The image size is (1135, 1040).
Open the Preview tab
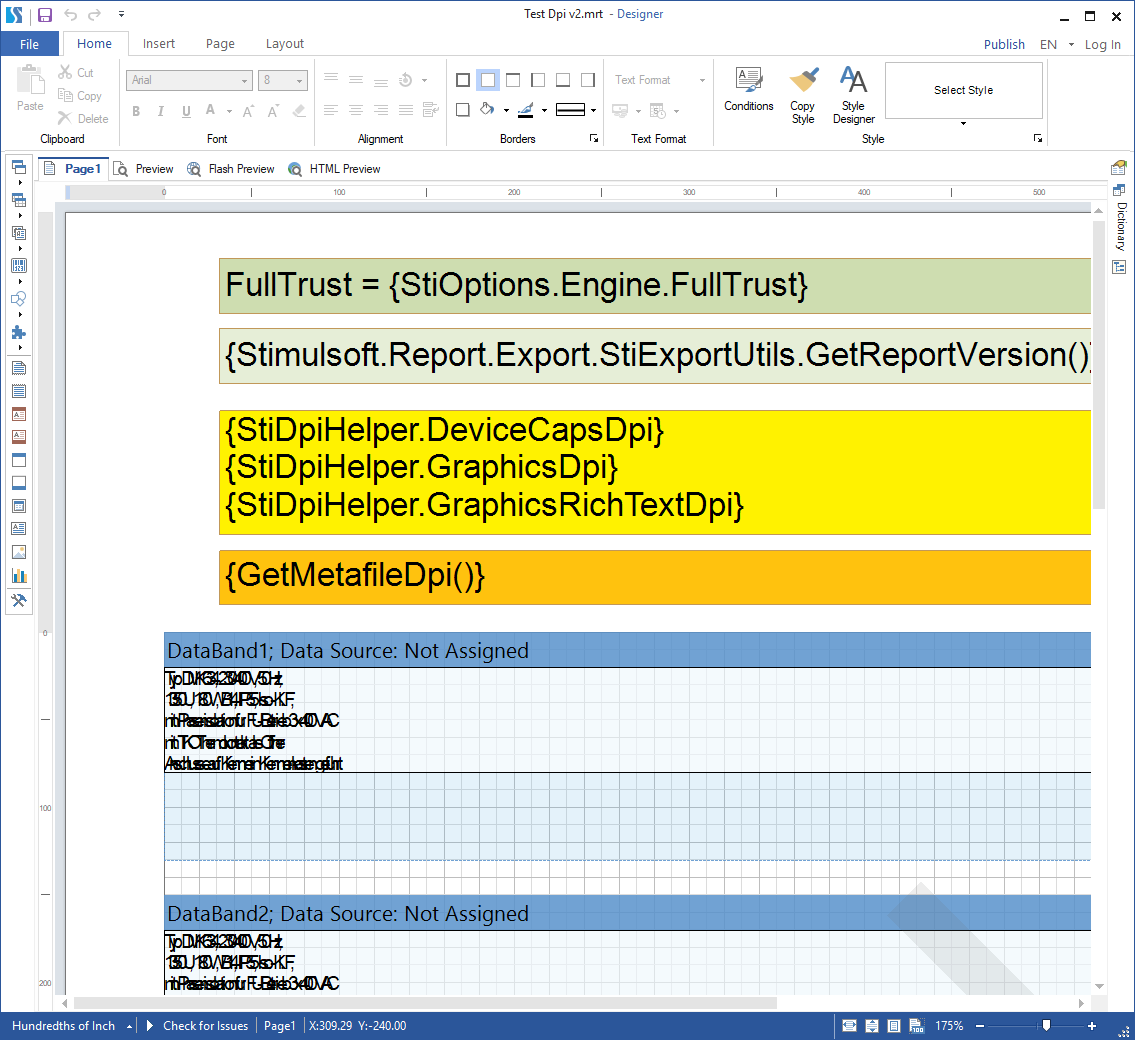coord(144,169)
